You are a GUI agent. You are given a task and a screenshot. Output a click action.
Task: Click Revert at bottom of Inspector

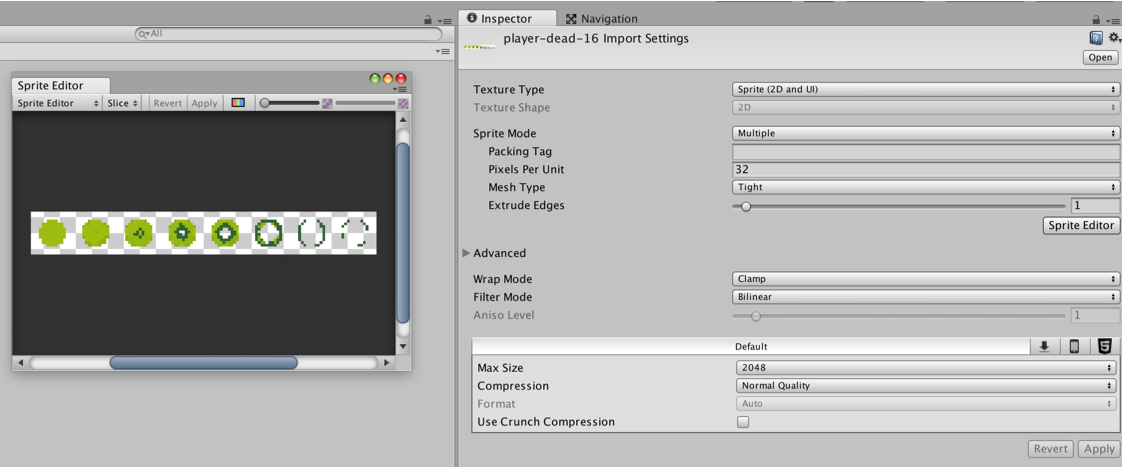coord(1051,449)
